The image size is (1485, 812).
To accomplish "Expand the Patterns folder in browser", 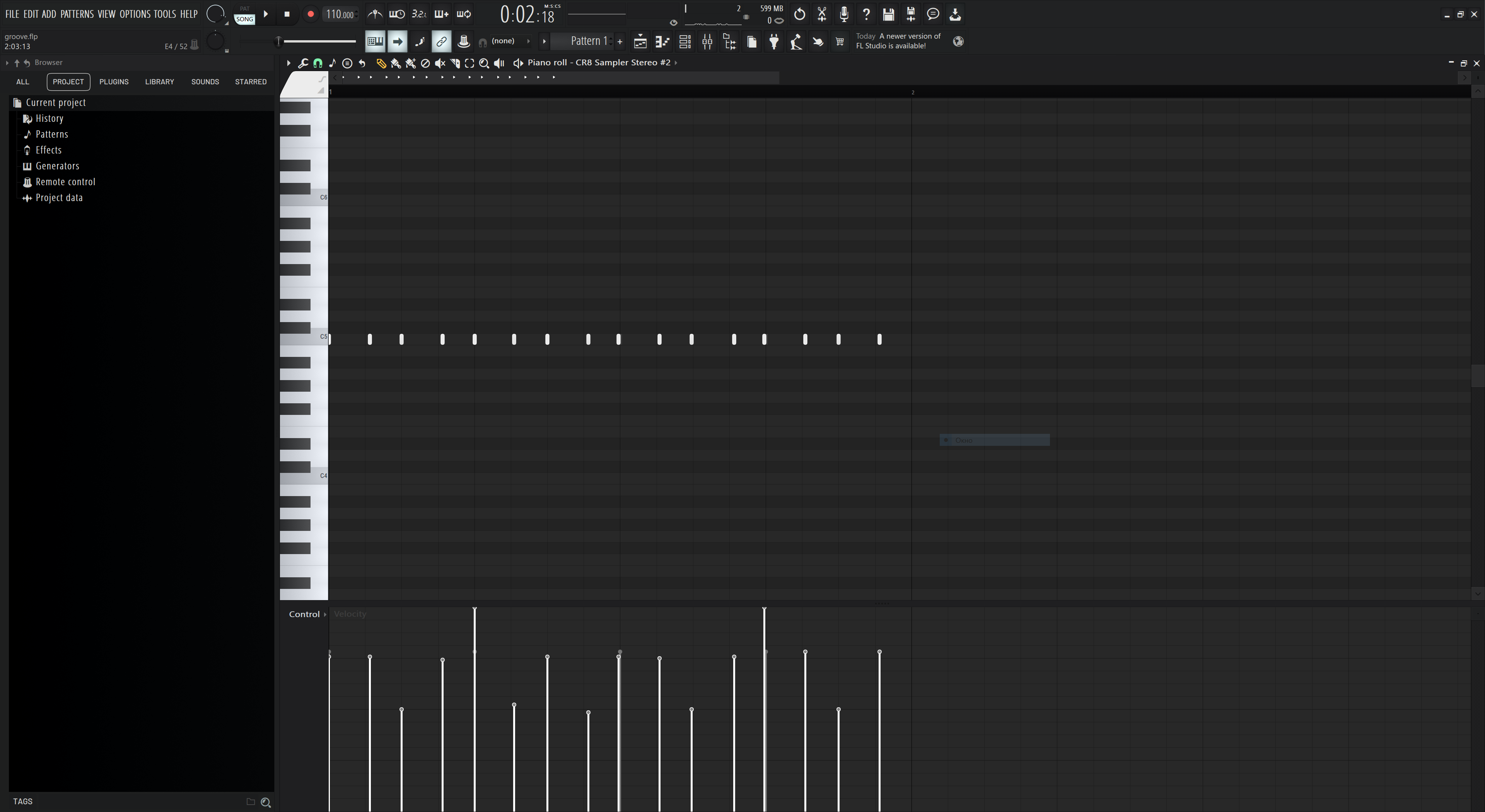I will pyautogui.click(x=51, y=134).
